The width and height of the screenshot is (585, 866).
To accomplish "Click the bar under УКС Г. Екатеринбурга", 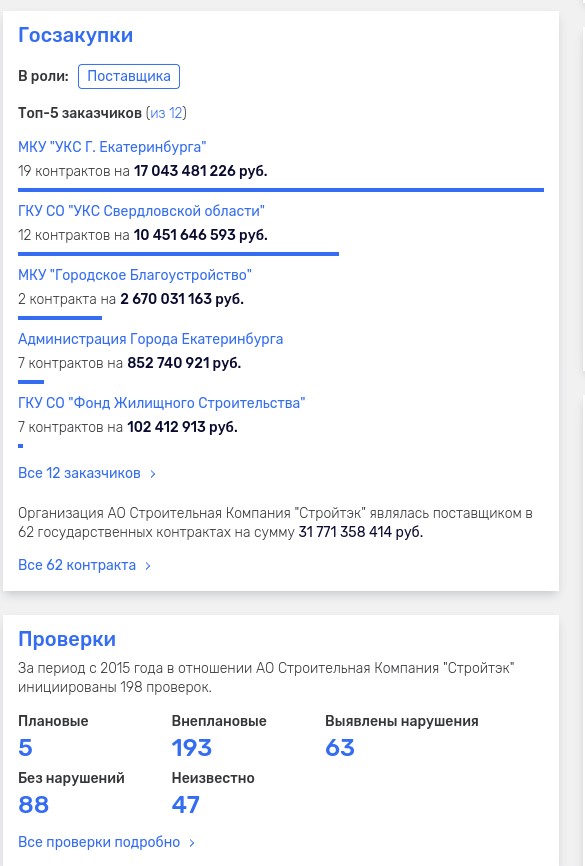I will pos(281,190).
